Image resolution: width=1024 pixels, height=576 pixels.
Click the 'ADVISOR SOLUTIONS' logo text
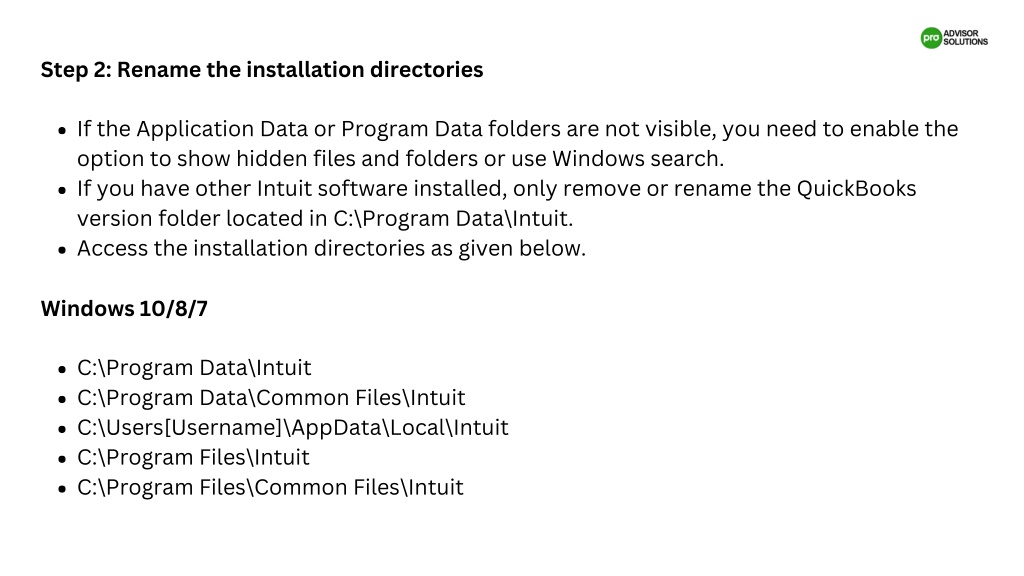pyautogui.click(x=966, y=38)
